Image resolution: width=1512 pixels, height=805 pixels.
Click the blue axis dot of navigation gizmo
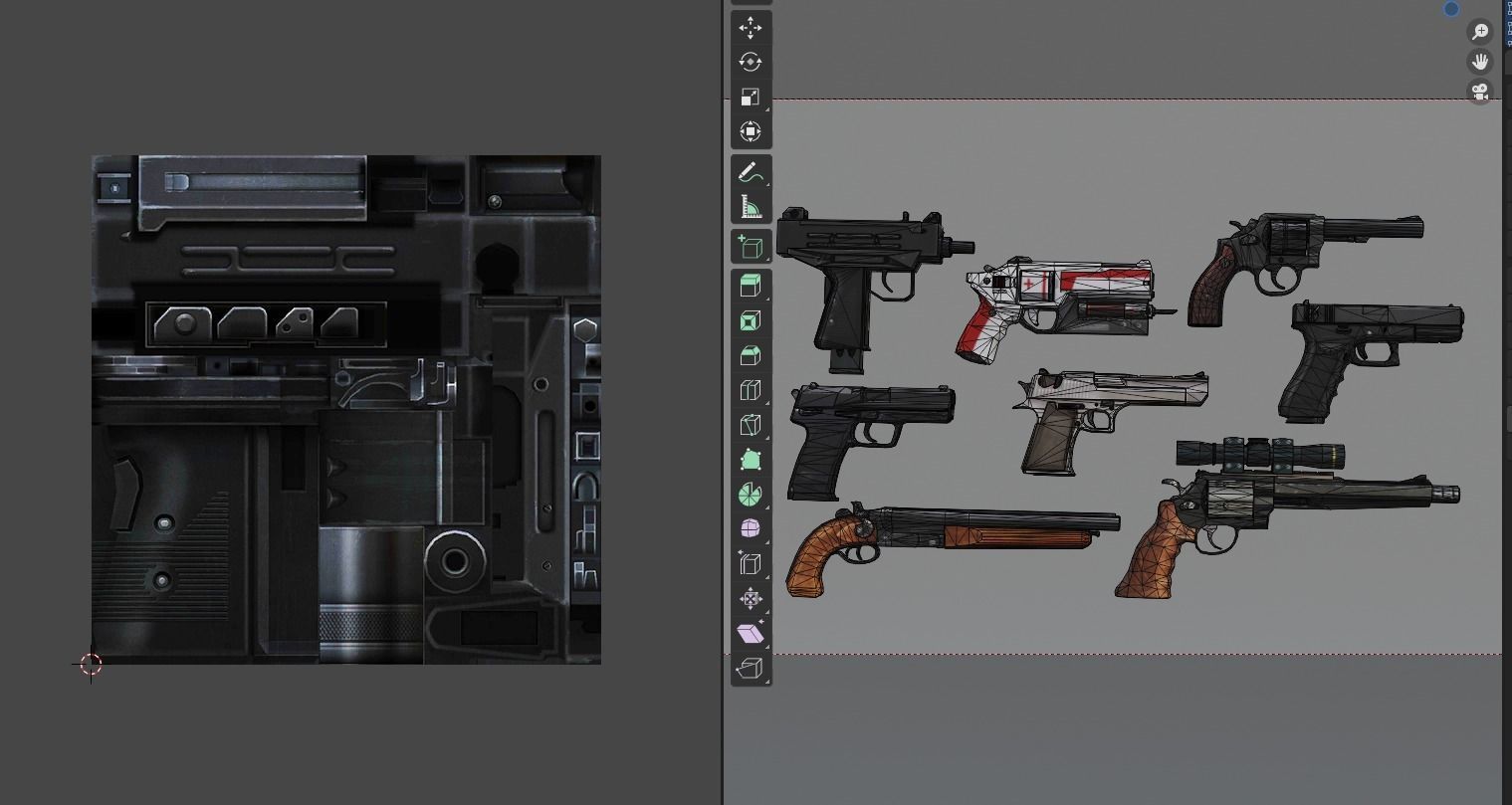pyautogui.click(x=1451, y=9)
